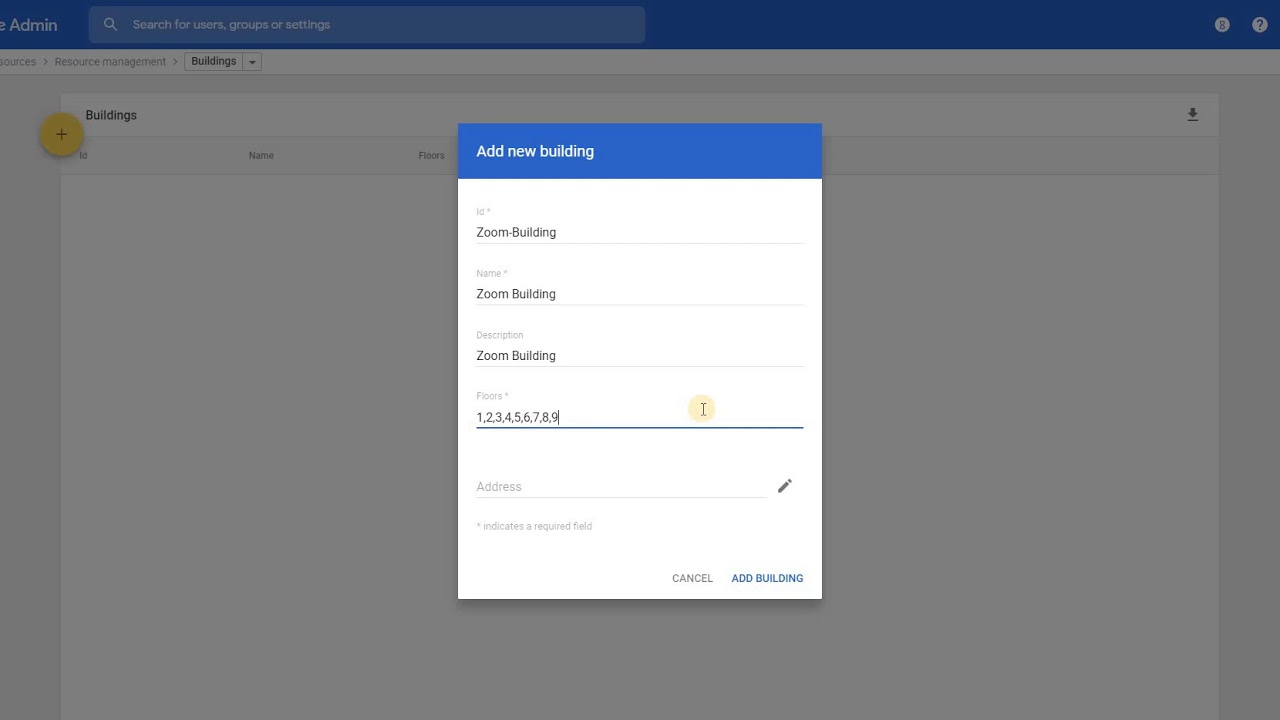This screenshot has width=1280, height=720.
Task: Open the help question mark icon
Action: click(1260, 25)
